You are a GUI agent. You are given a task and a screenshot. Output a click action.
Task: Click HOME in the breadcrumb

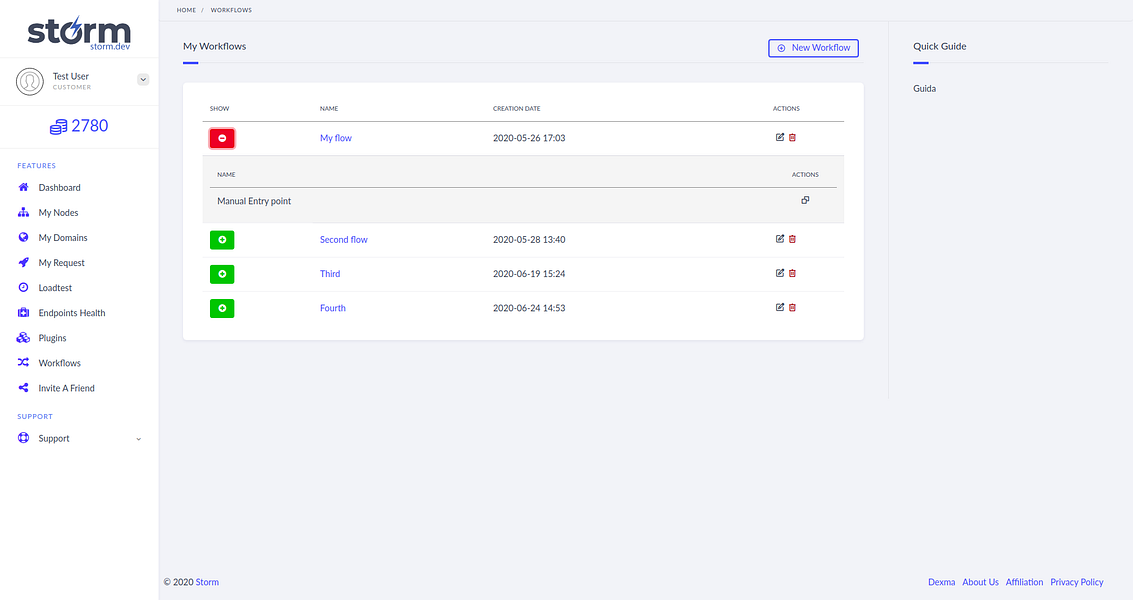tap(186, 10)
